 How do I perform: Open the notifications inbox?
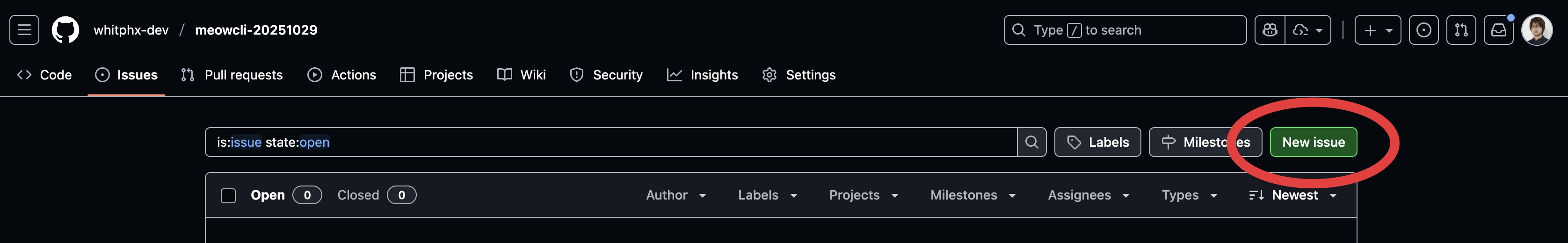click(x=1499, y=30)
